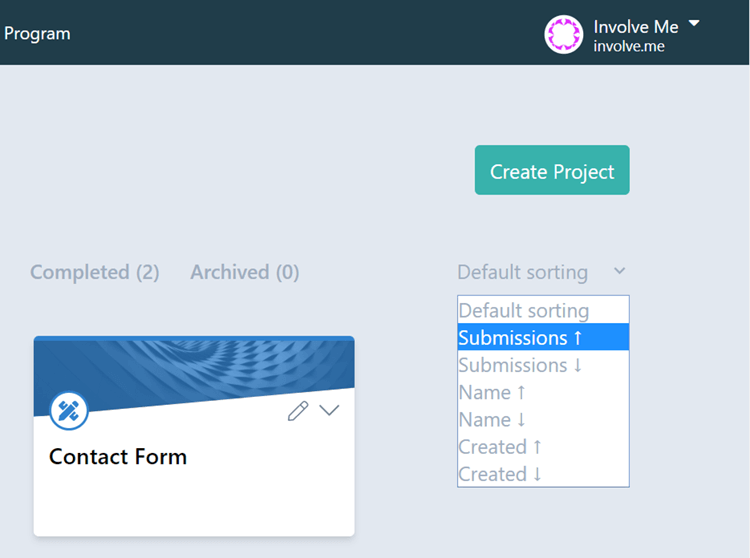Select Name descending sort option
The height and width of the screenshot is (558, 750).
(543, 419)
